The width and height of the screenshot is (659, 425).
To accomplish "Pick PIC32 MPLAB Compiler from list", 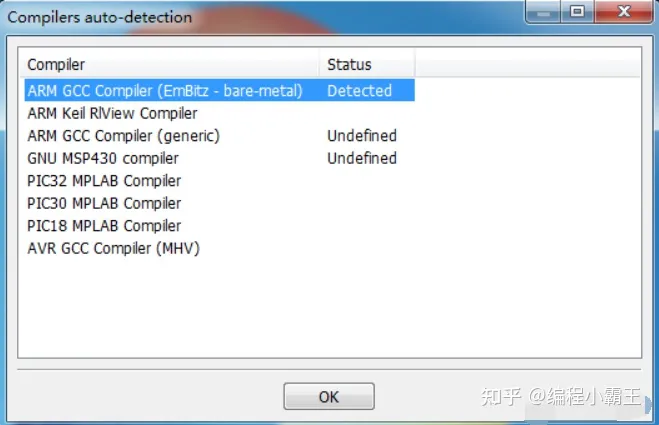I will [104, 181].
